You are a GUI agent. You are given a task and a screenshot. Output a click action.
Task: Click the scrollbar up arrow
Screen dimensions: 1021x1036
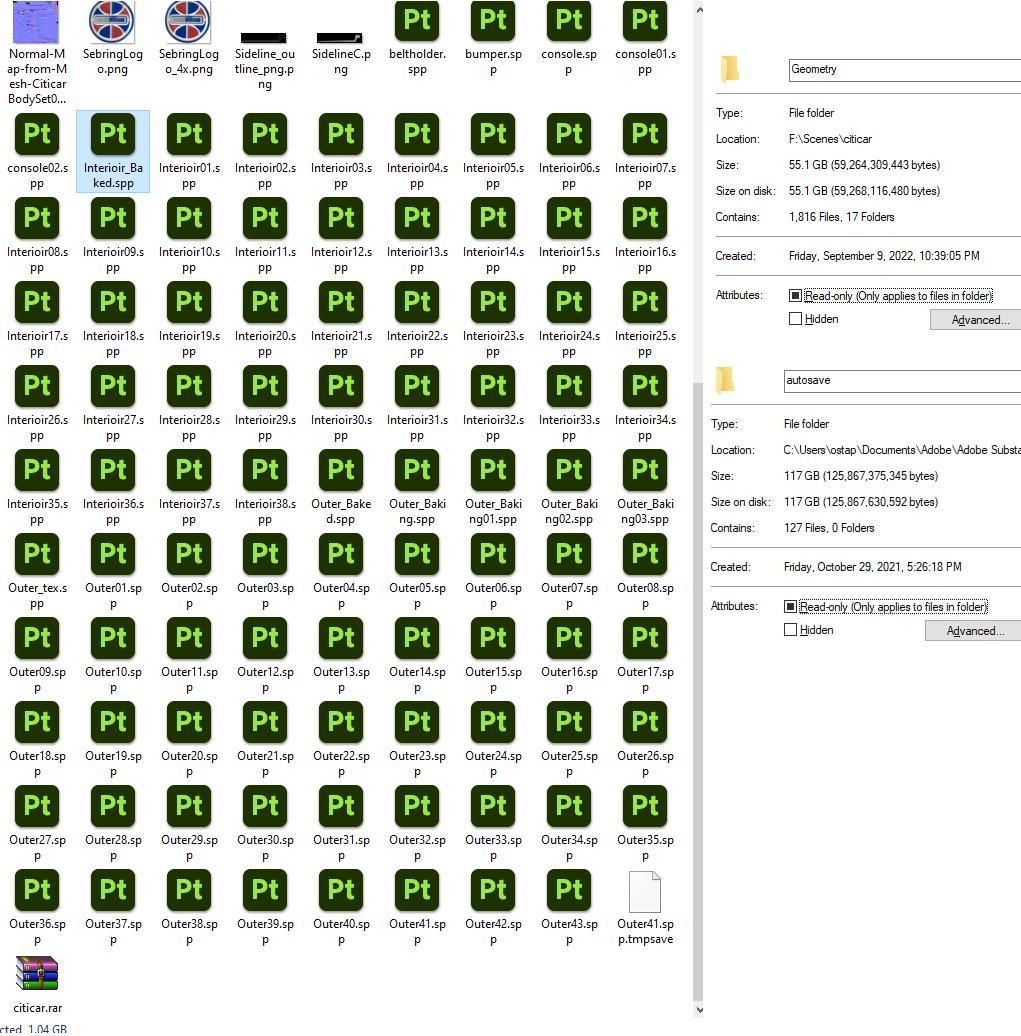coord(699,10)
